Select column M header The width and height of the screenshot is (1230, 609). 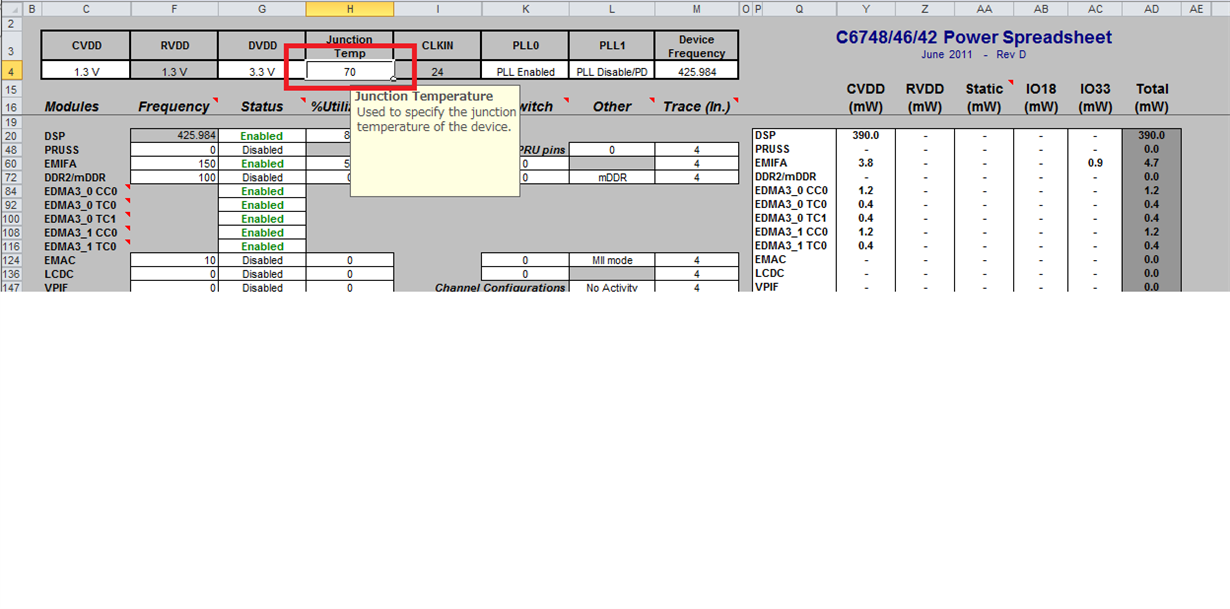click(697, 9)
